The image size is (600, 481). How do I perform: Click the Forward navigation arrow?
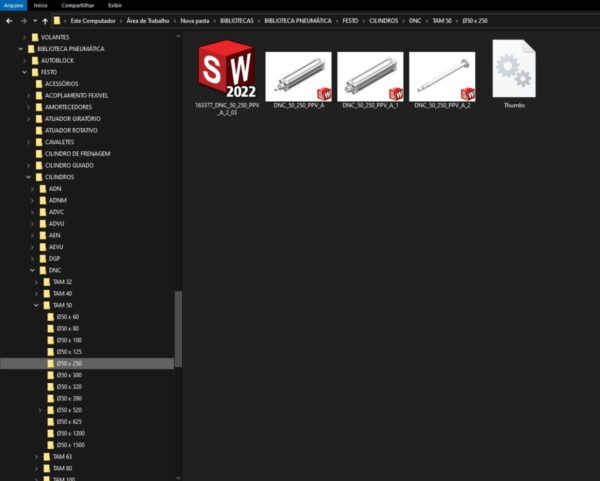pos(23,21)
